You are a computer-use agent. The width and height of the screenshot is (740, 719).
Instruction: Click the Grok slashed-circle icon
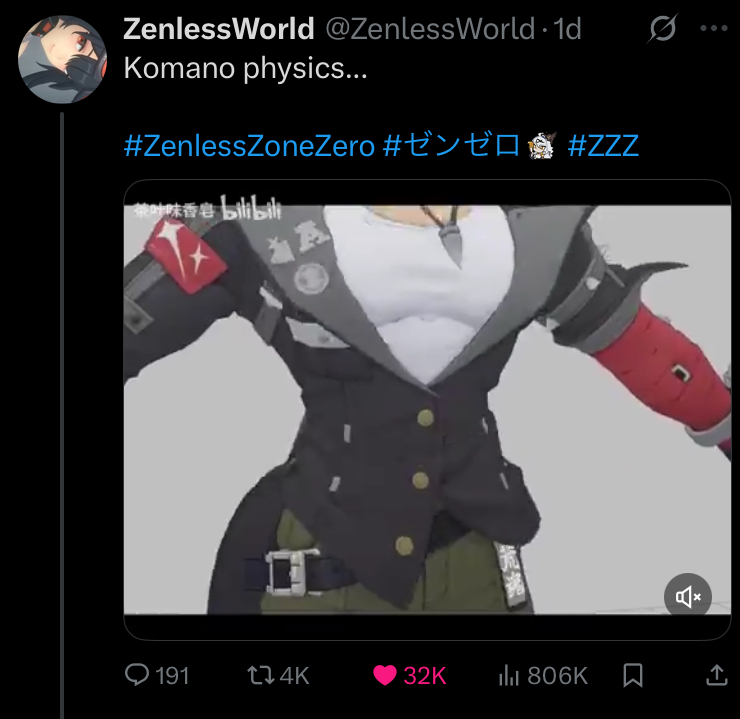point(662,28)
